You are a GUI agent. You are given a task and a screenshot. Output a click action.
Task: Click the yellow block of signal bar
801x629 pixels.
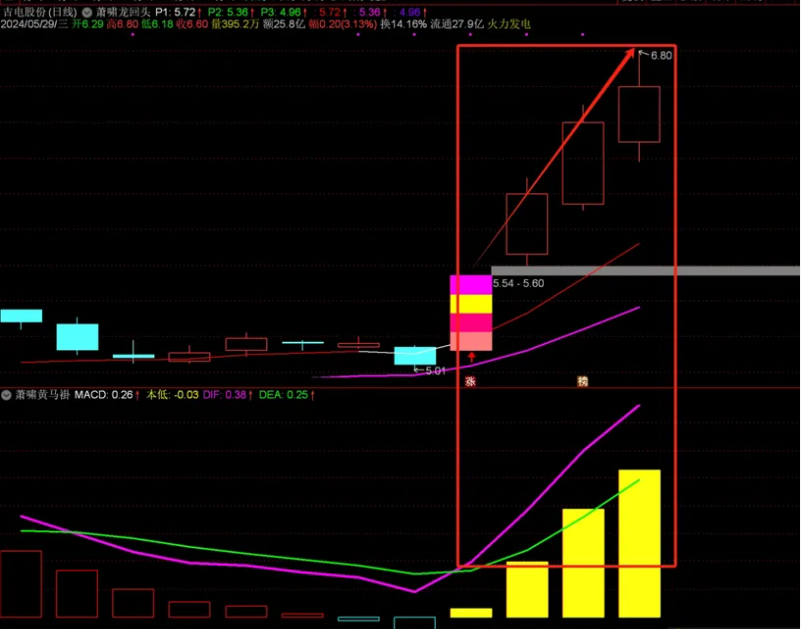tap(471, 304)
